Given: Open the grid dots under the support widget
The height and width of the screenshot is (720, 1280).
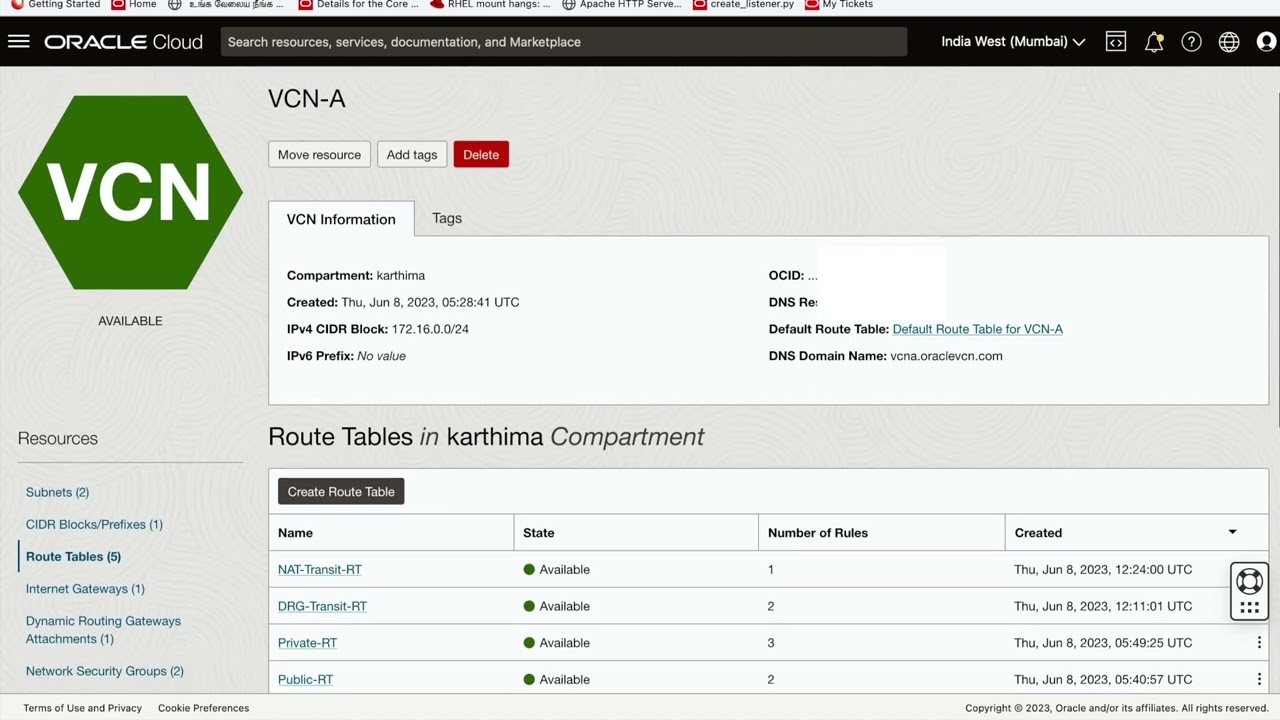Looking at the screenshot, I should [x=1249, y=607].
